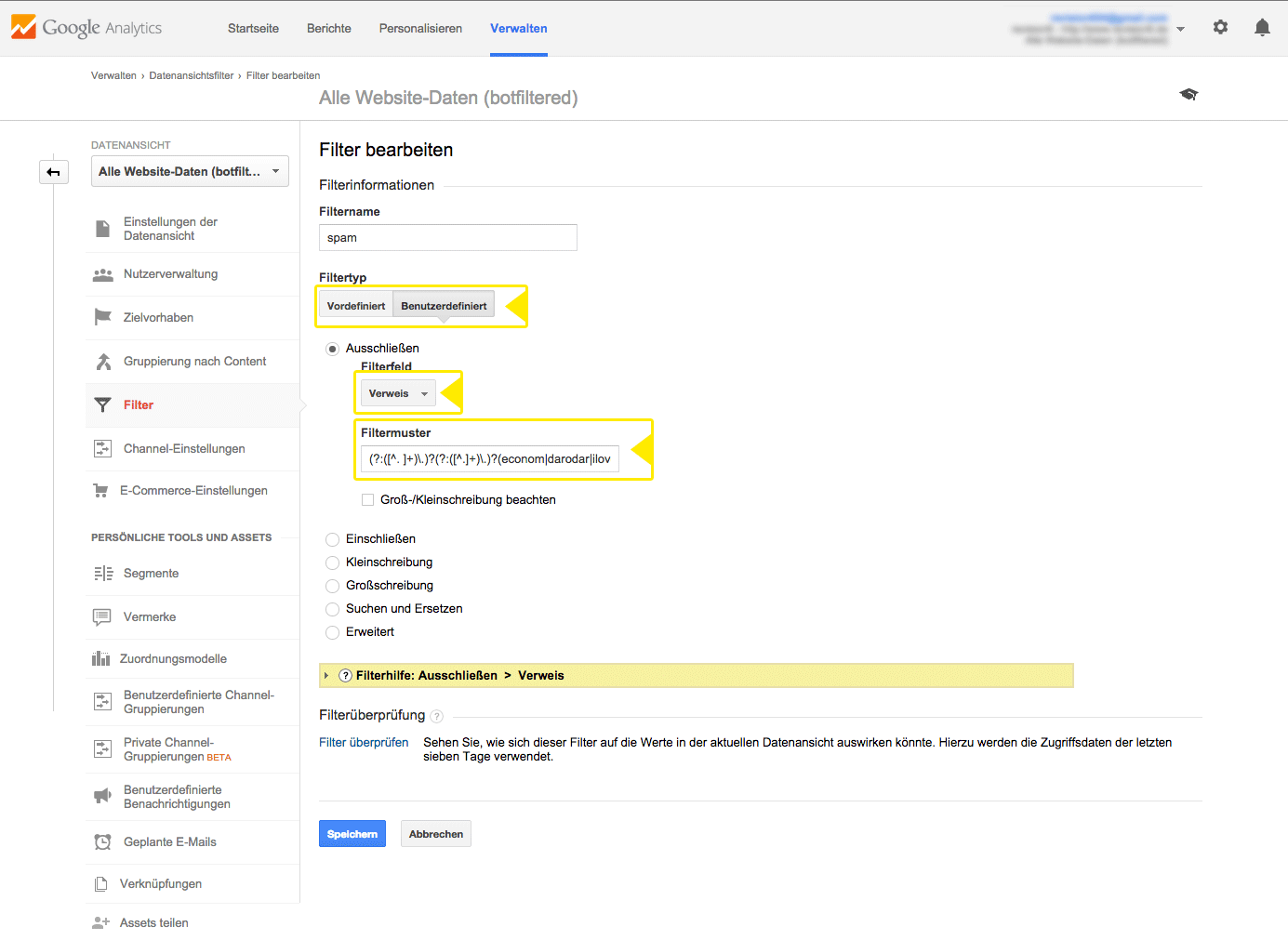This screenshot has width=1288, height=940.
Task: Open the Verweis filter field dropdown
Action: (398, 393)
